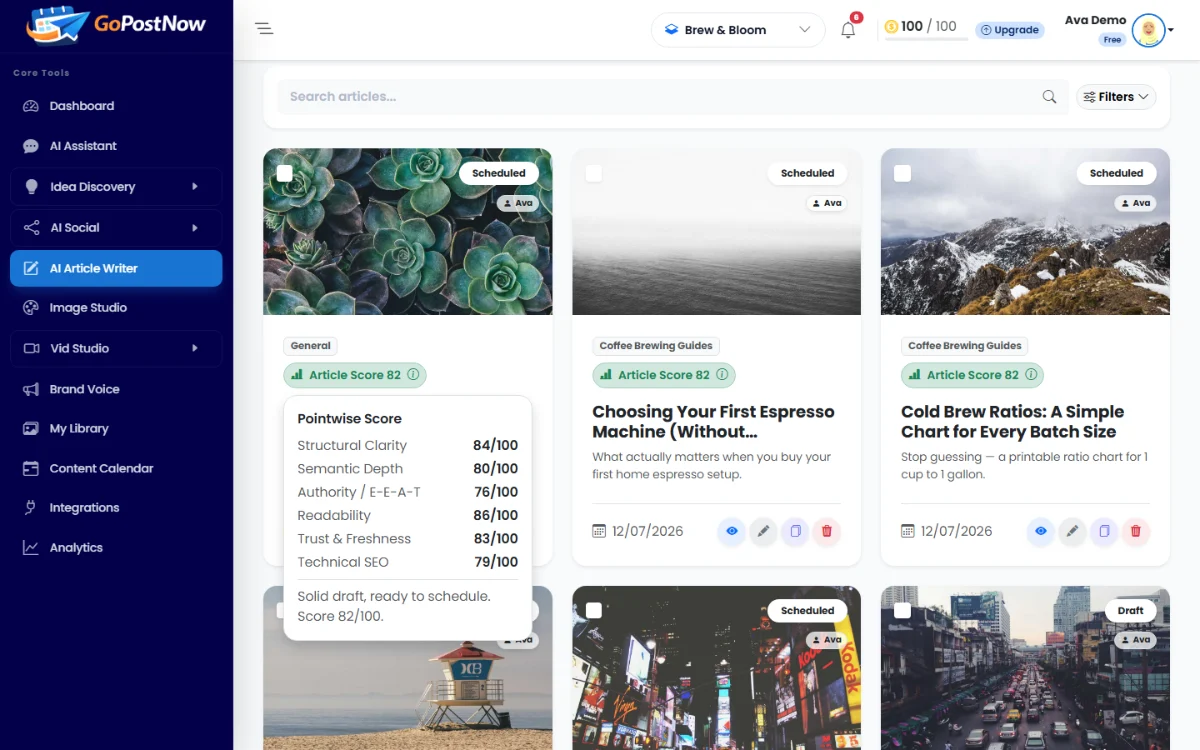Click Article Score 82 info icon on Espresso card
The height and width of the screenshot is (750, 1200).
(722, 375)
